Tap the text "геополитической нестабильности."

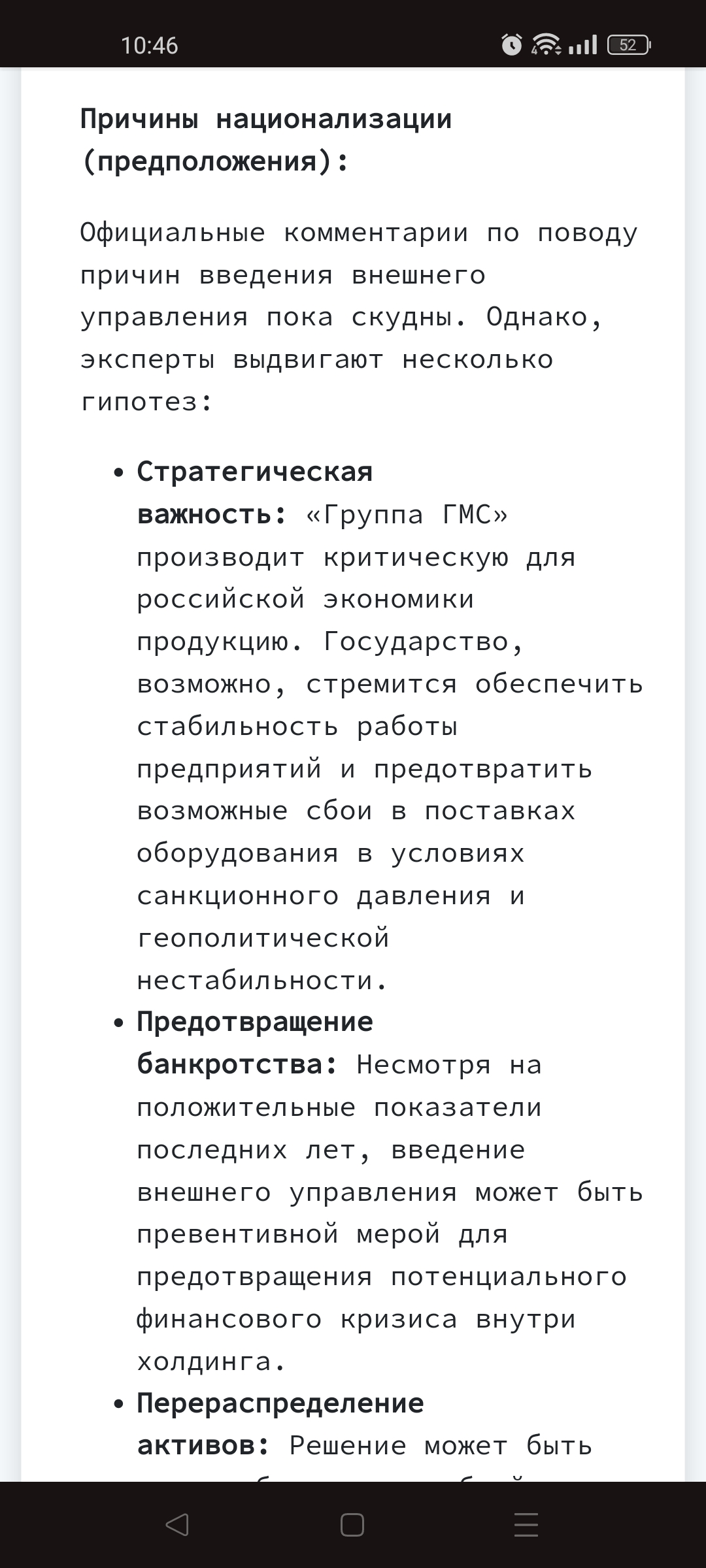click(x=263, y=959)
